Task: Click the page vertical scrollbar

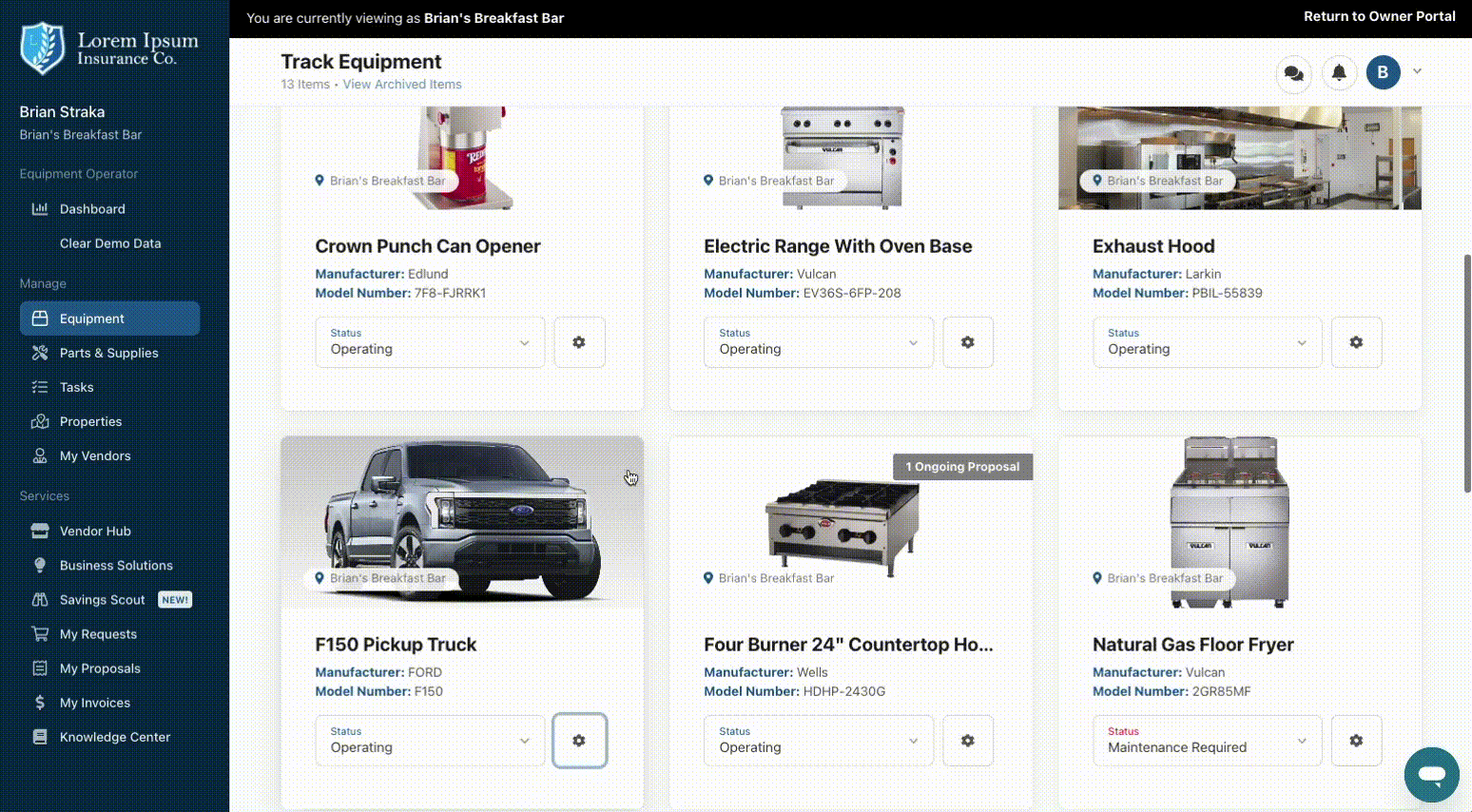Action: pos(1467,373)
